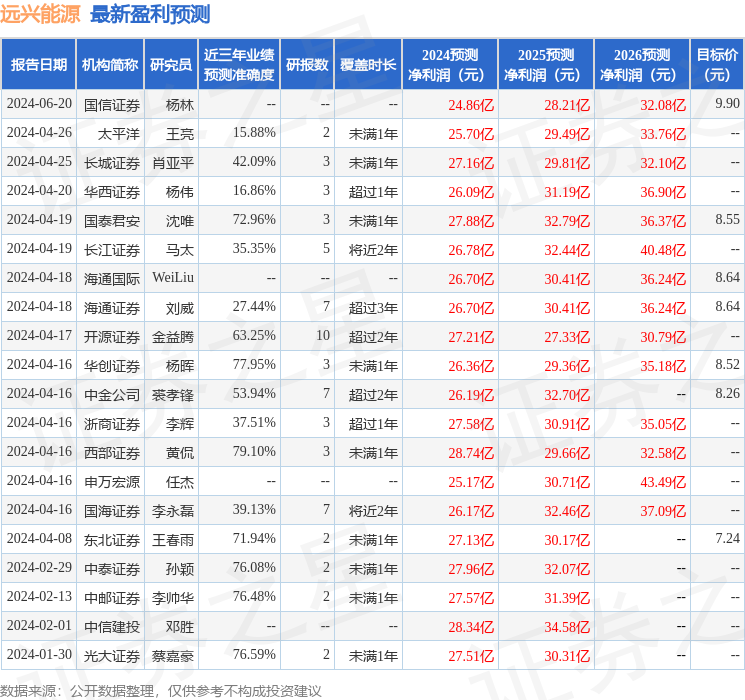Select analyst 李帅华
This screenshot has width=745, height=700.
tap(173, 598)
